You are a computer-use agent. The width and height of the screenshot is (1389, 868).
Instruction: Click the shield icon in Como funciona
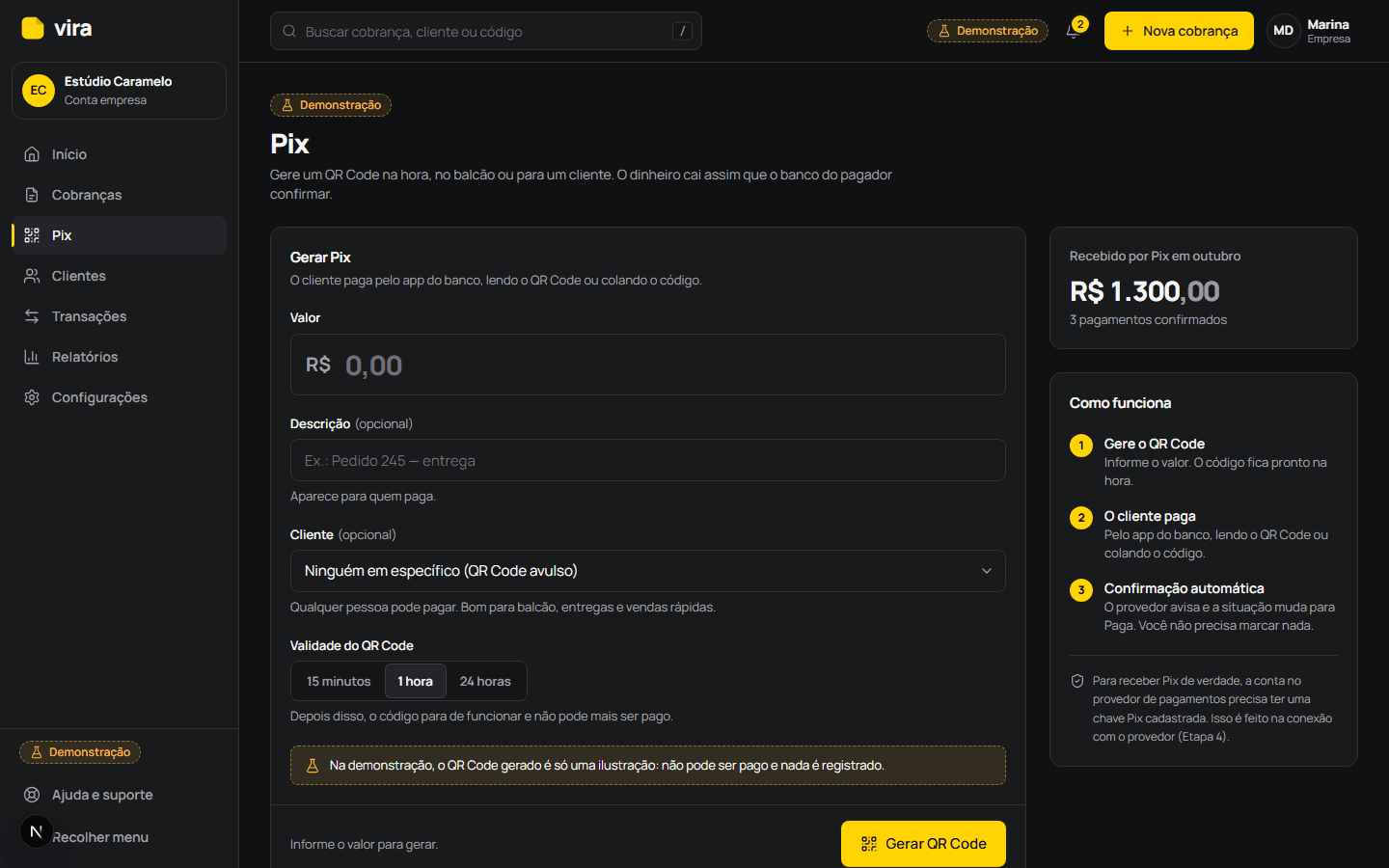tap(1077, 681)
